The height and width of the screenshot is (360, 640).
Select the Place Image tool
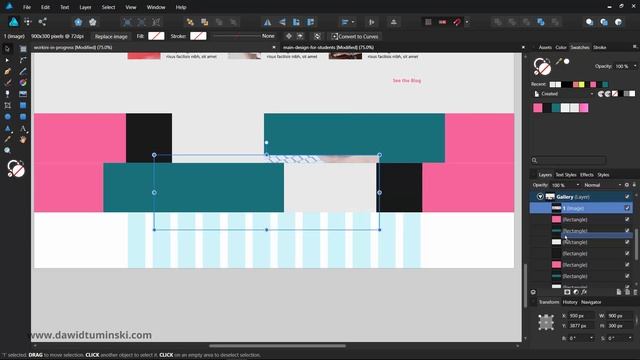click(x=23, y=94)
